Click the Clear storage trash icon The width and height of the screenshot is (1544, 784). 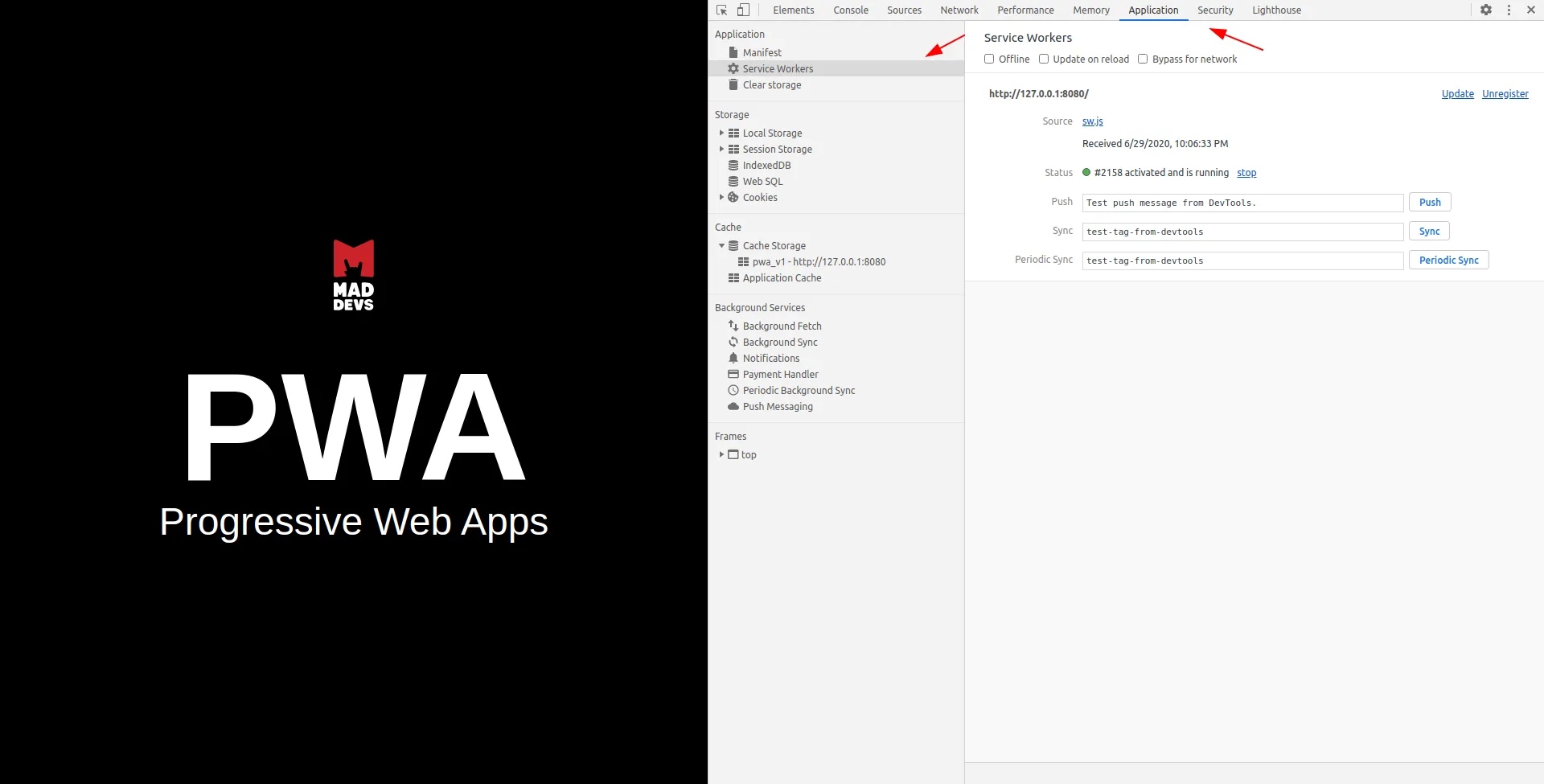tap(733, 84)
